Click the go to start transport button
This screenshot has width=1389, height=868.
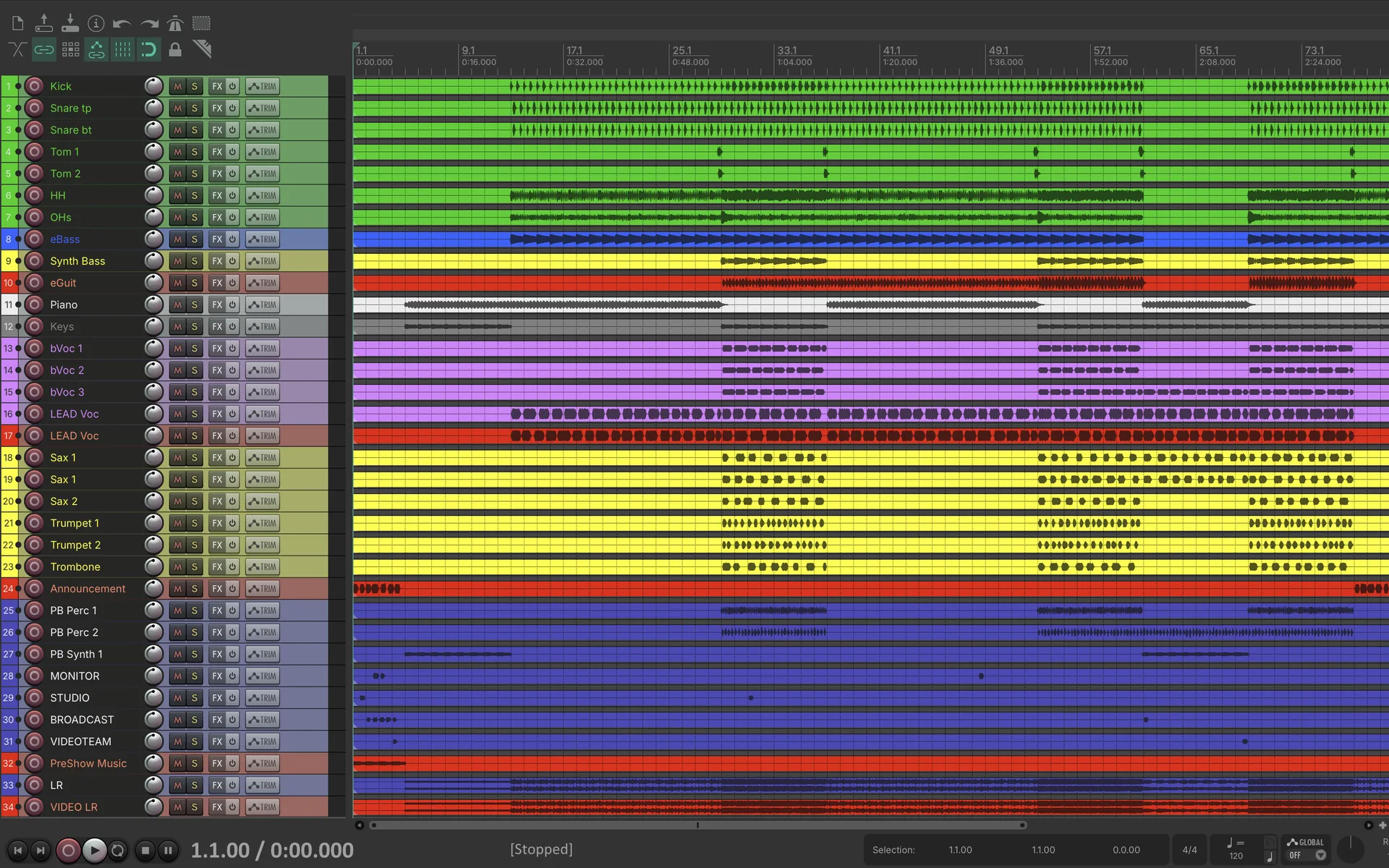pyautogui.click(x=18, y=851)
